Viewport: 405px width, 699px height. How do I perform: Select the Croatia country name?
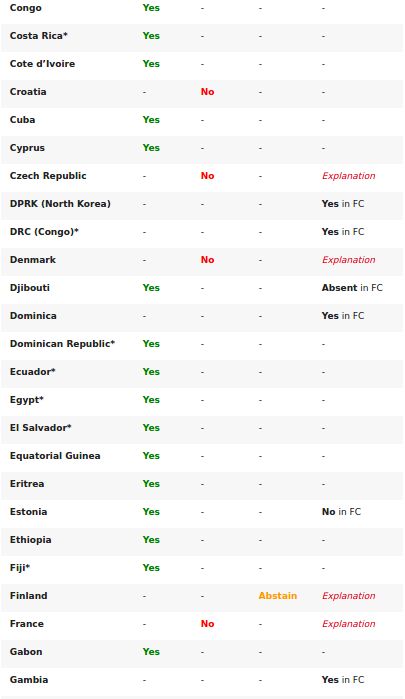(28, 92)
